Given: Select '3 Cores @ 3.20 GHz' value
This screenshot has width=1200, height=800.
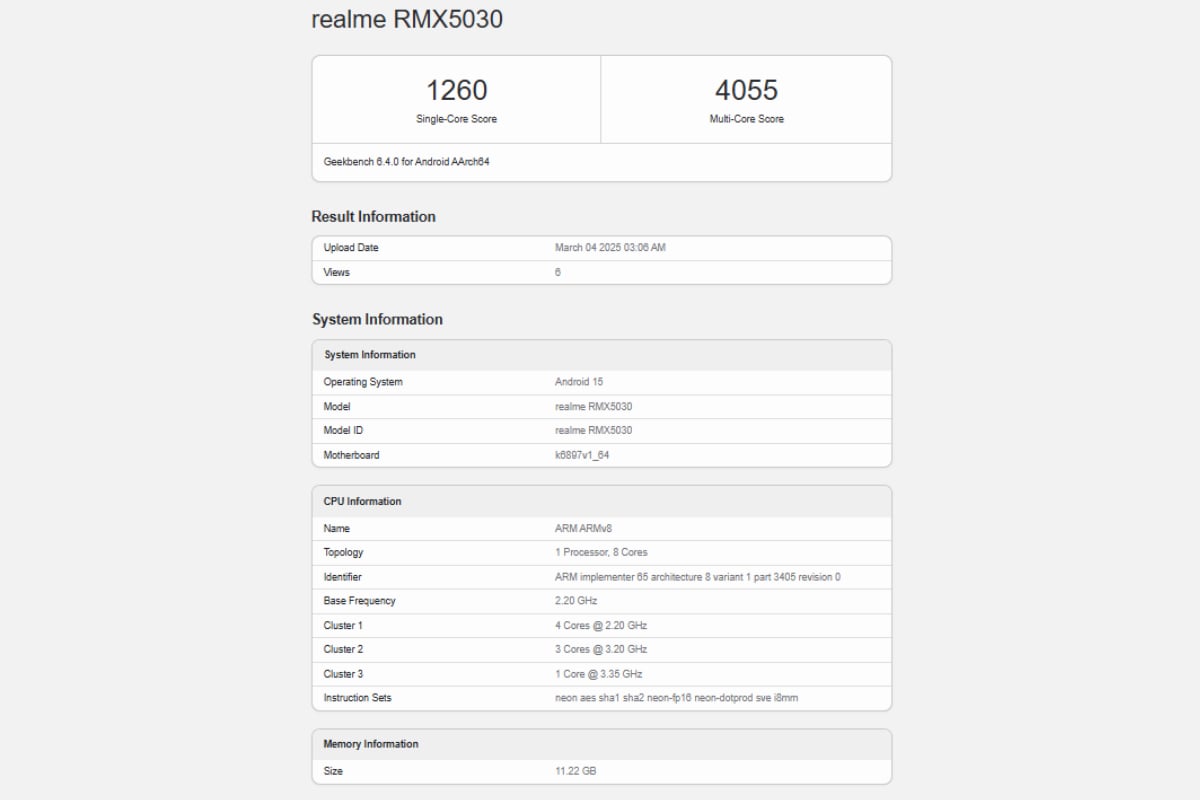Looking at the screenshot, I should coord(601,649).
